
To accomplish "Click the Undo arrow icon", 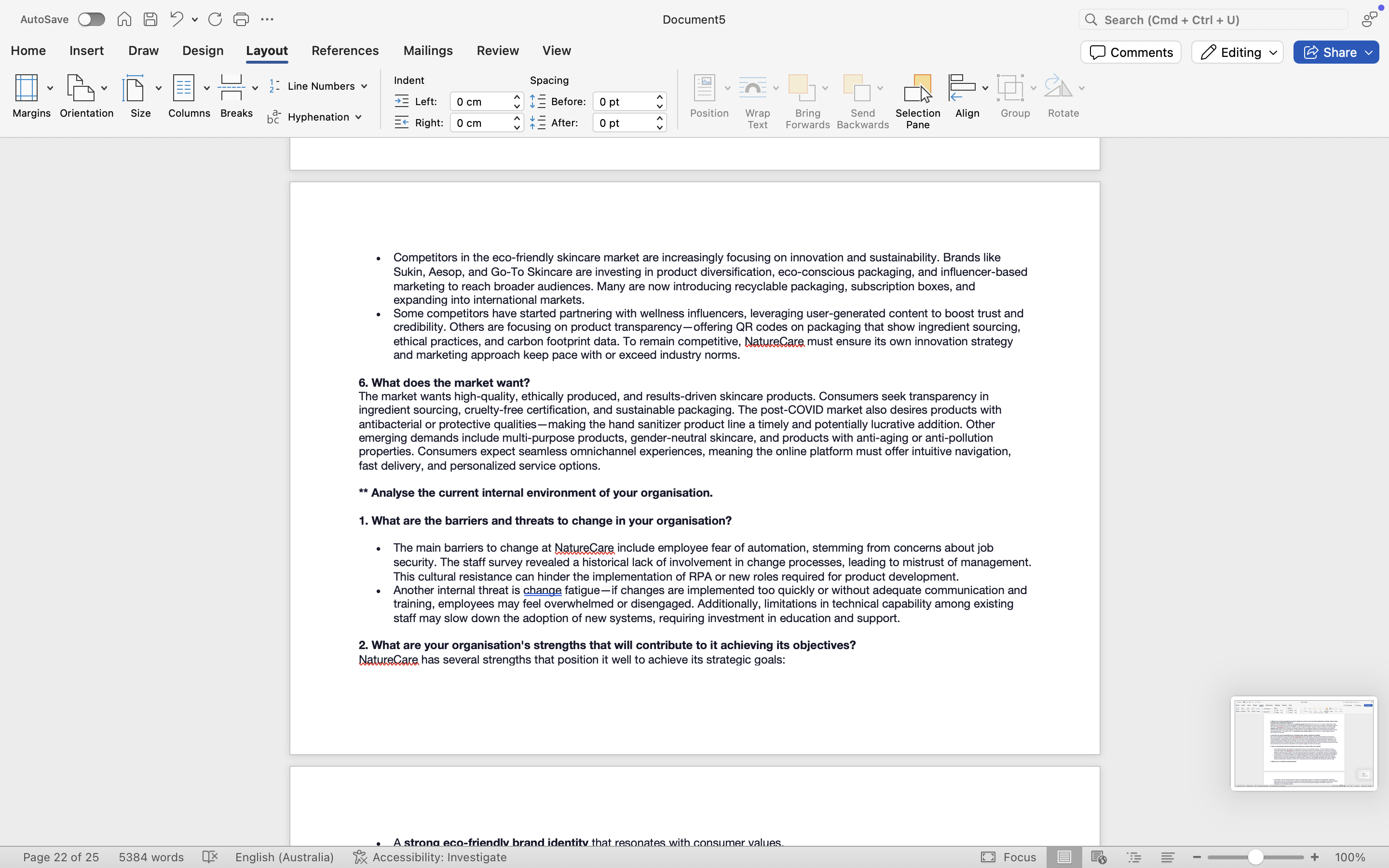I will click(176, 19).
